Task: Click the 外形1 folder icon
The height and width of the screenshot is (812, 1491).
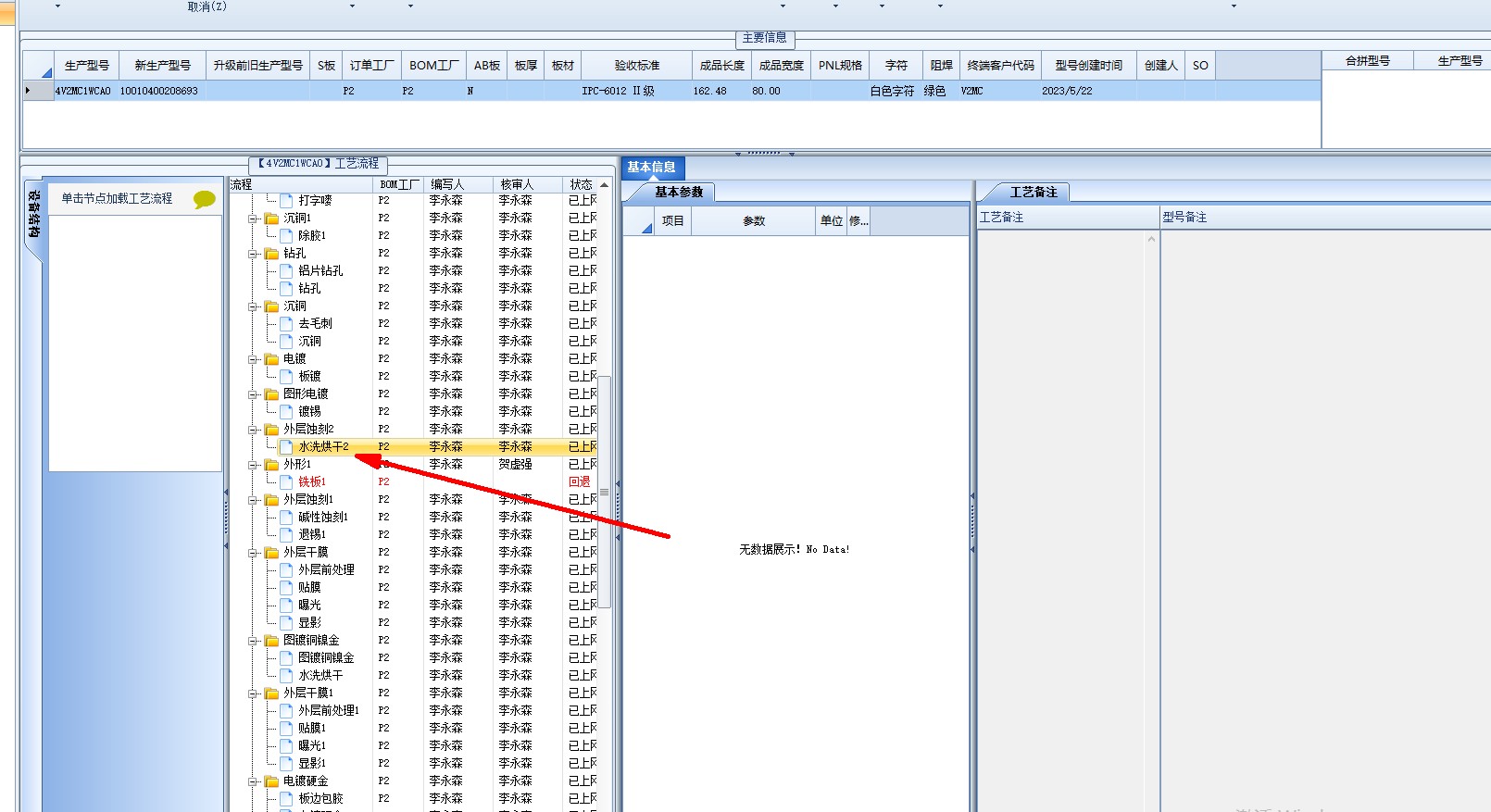Action: (271, 465)
